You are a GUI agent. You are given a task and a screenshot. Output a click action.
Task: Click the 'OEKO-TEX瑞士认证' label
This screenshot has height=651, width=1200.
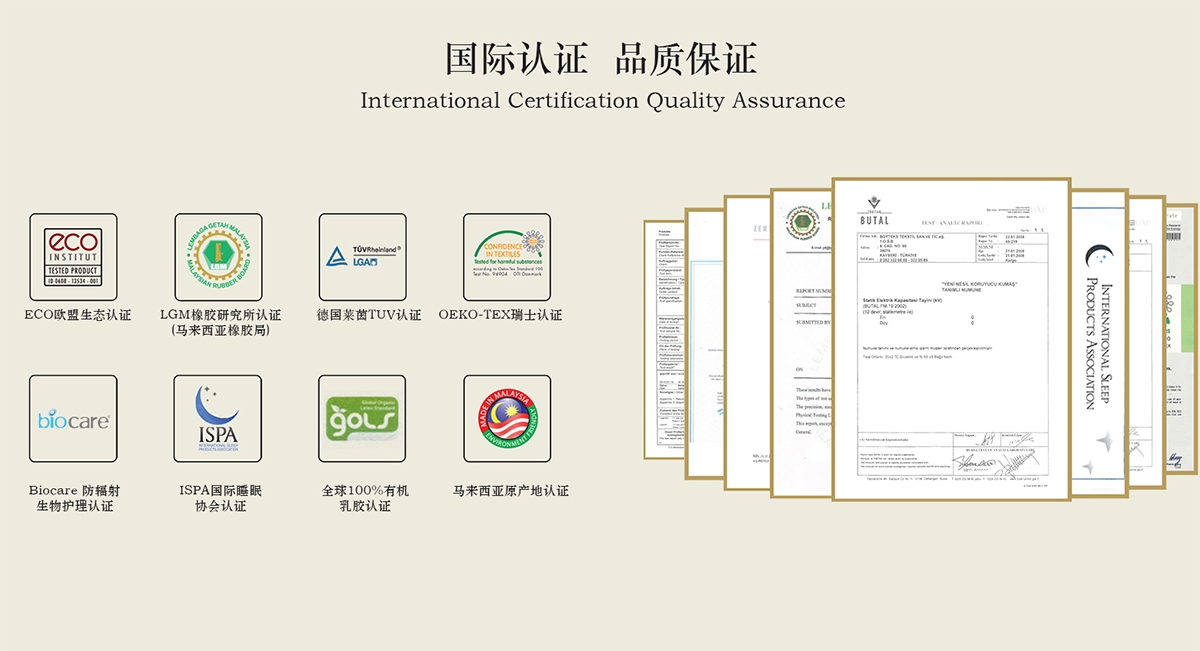point(500,315)
